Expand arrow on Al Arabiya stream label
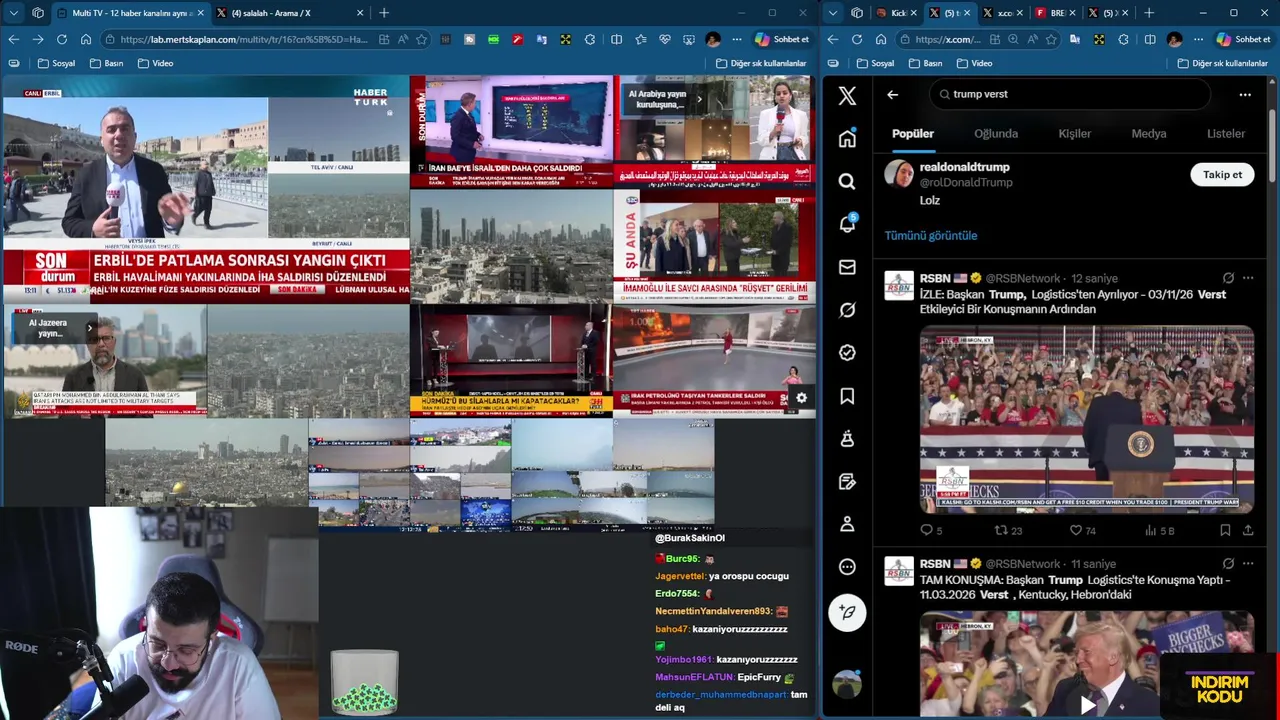 [x=699, y=99]
